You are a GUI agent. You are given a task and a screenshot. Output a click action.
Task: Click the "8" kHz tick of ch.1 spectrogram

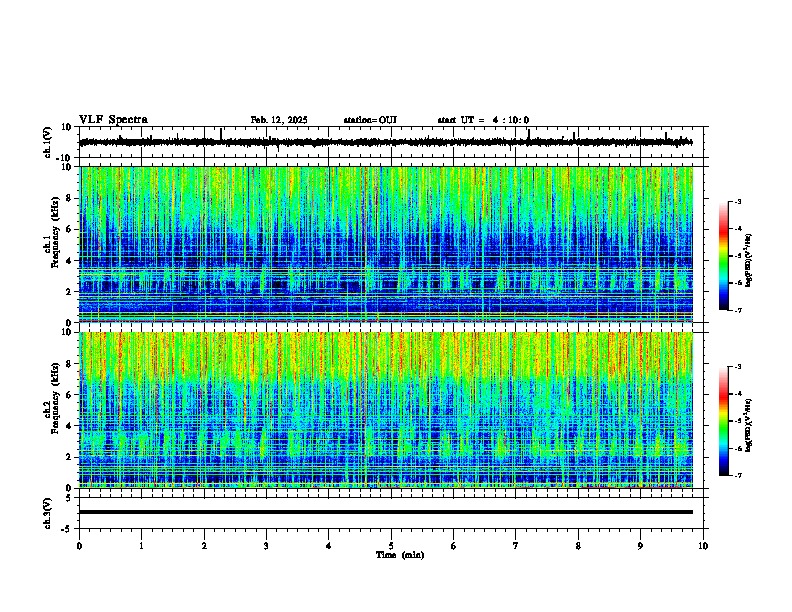[x=70, y=198]
